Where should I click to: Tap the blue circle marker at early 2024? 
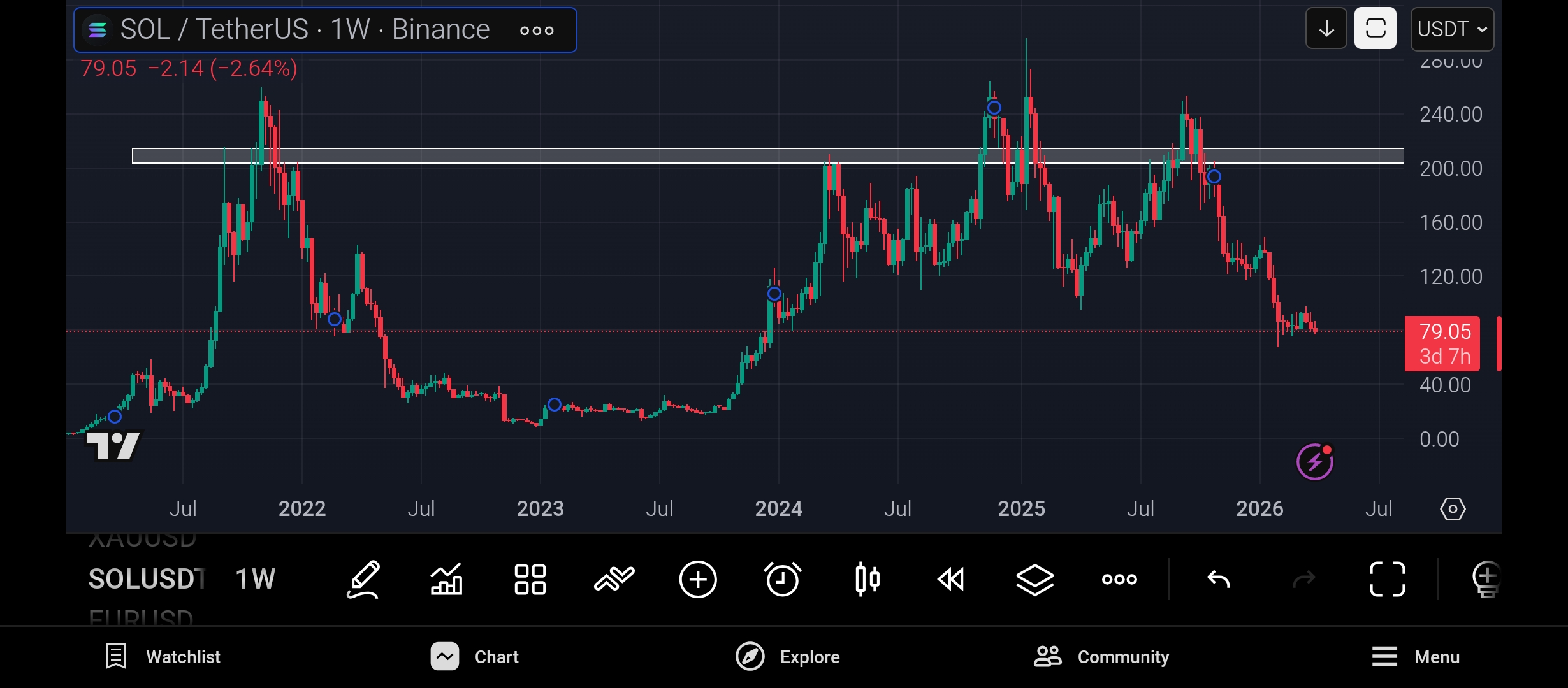point(774,294)
